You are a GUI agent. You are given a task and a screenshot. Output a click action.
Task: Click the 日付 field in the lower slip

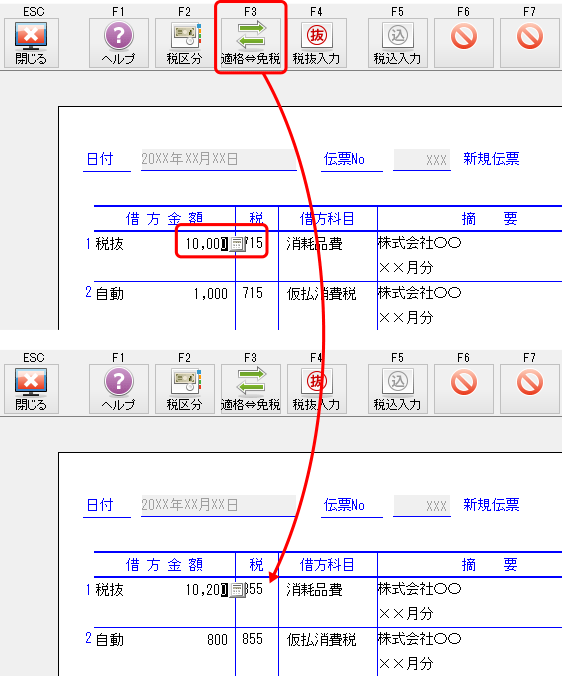pos(219,505)
